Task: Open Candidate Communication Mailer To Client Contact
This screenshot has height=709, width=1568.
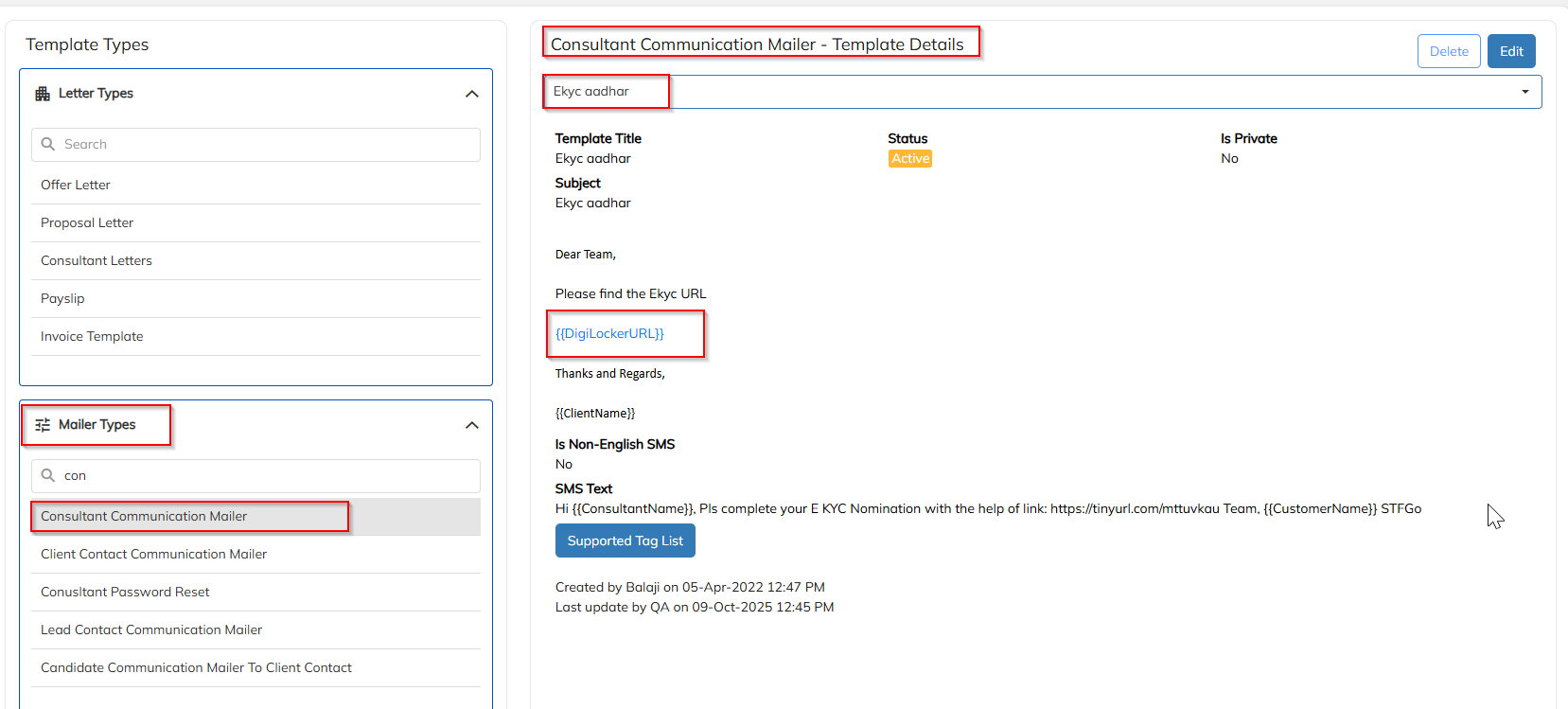Action: point(255,667)
